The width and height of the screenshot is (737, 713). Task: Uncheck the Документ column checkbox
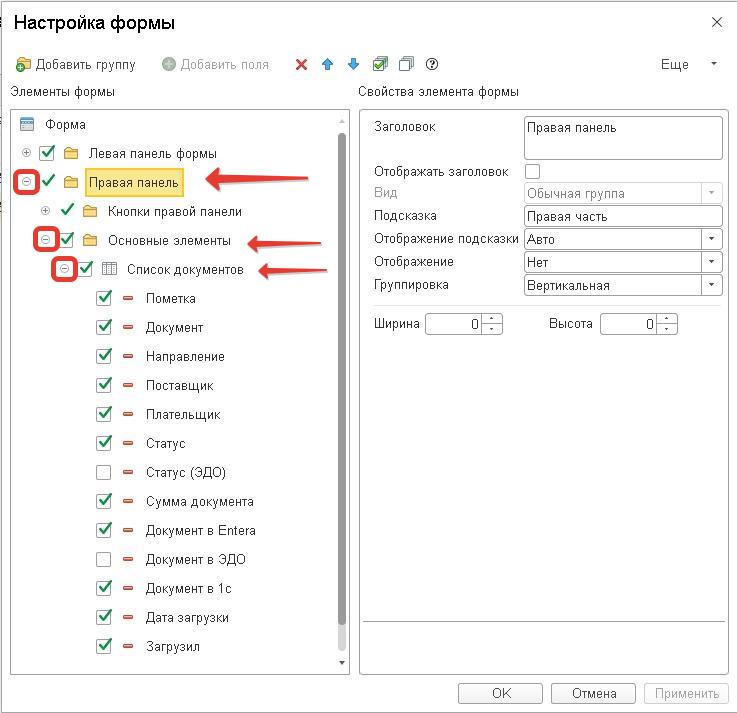click(104, 327)
